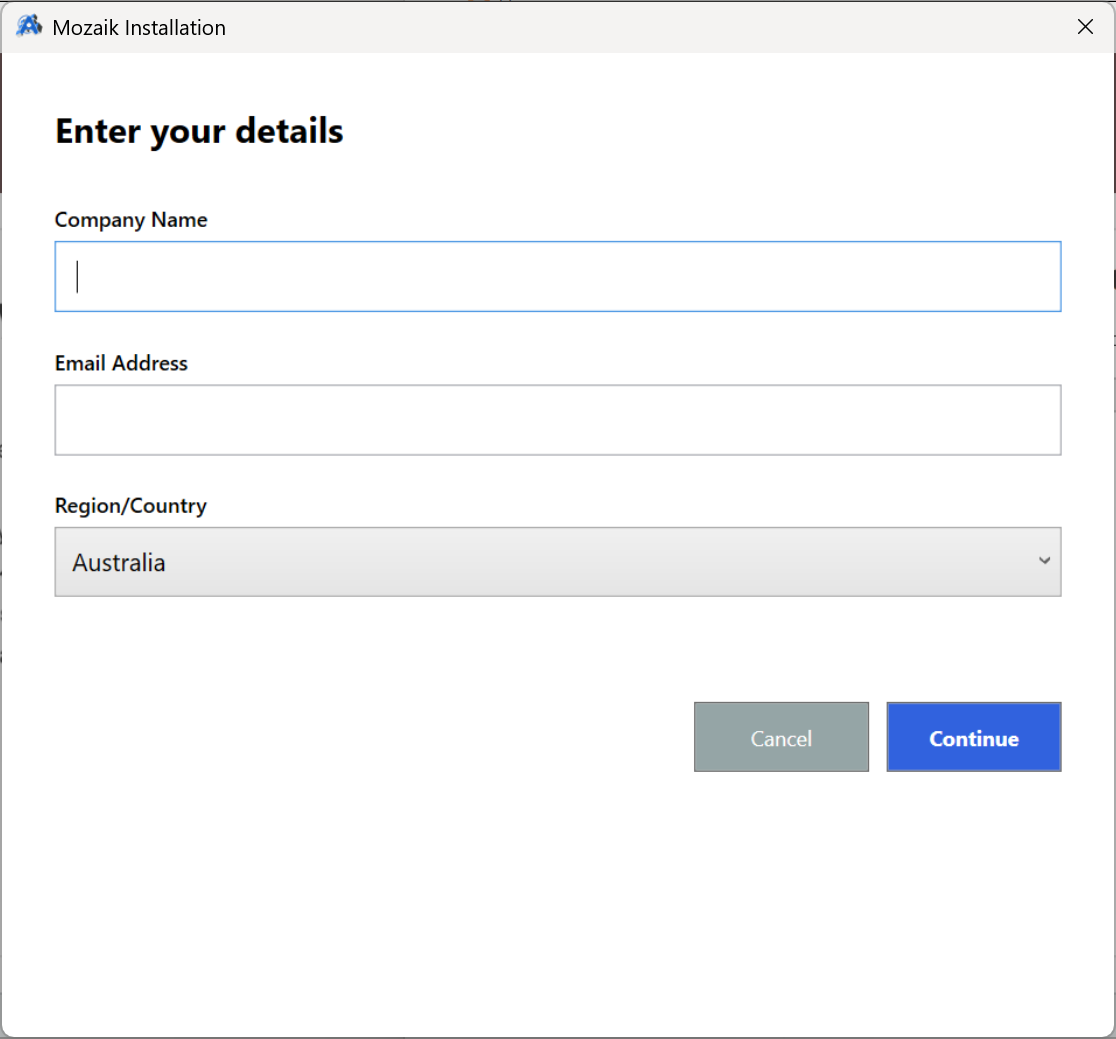Click the "Mozaik Installation" title text
Image resolution: width=1116 pixels, height=1039 pixels.
pyautogui.click(x=139, y=28)
